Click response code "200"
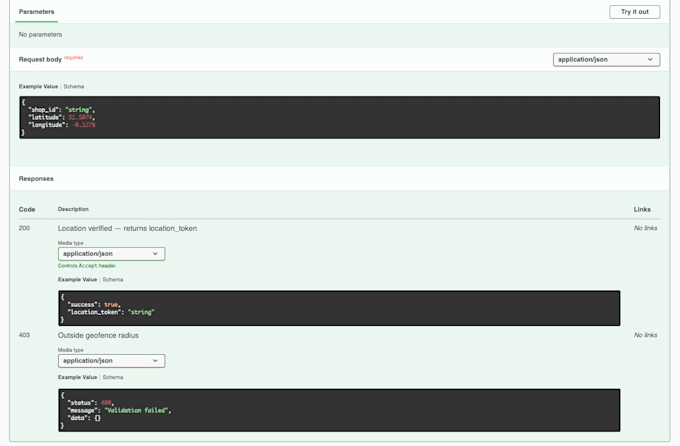The width and height of the screenshot is (680, 446). tap(24, 228)
